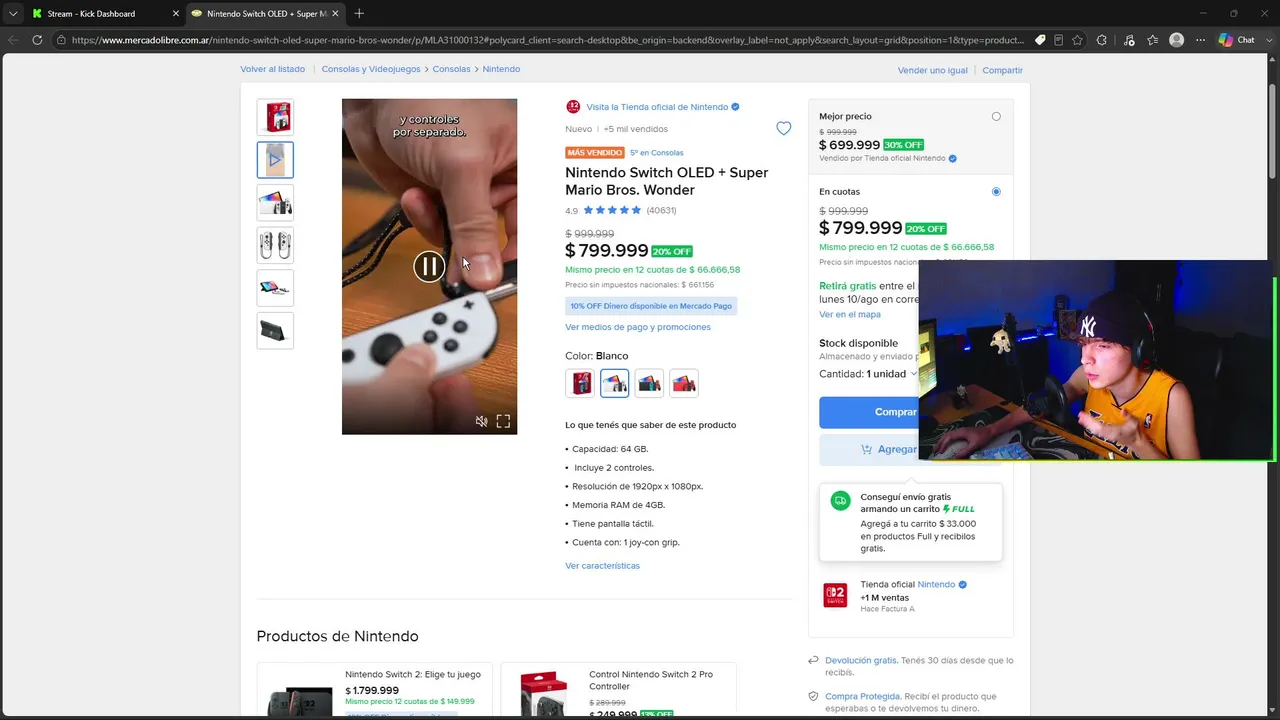Go back with Volver al listado

click(272, 69)
